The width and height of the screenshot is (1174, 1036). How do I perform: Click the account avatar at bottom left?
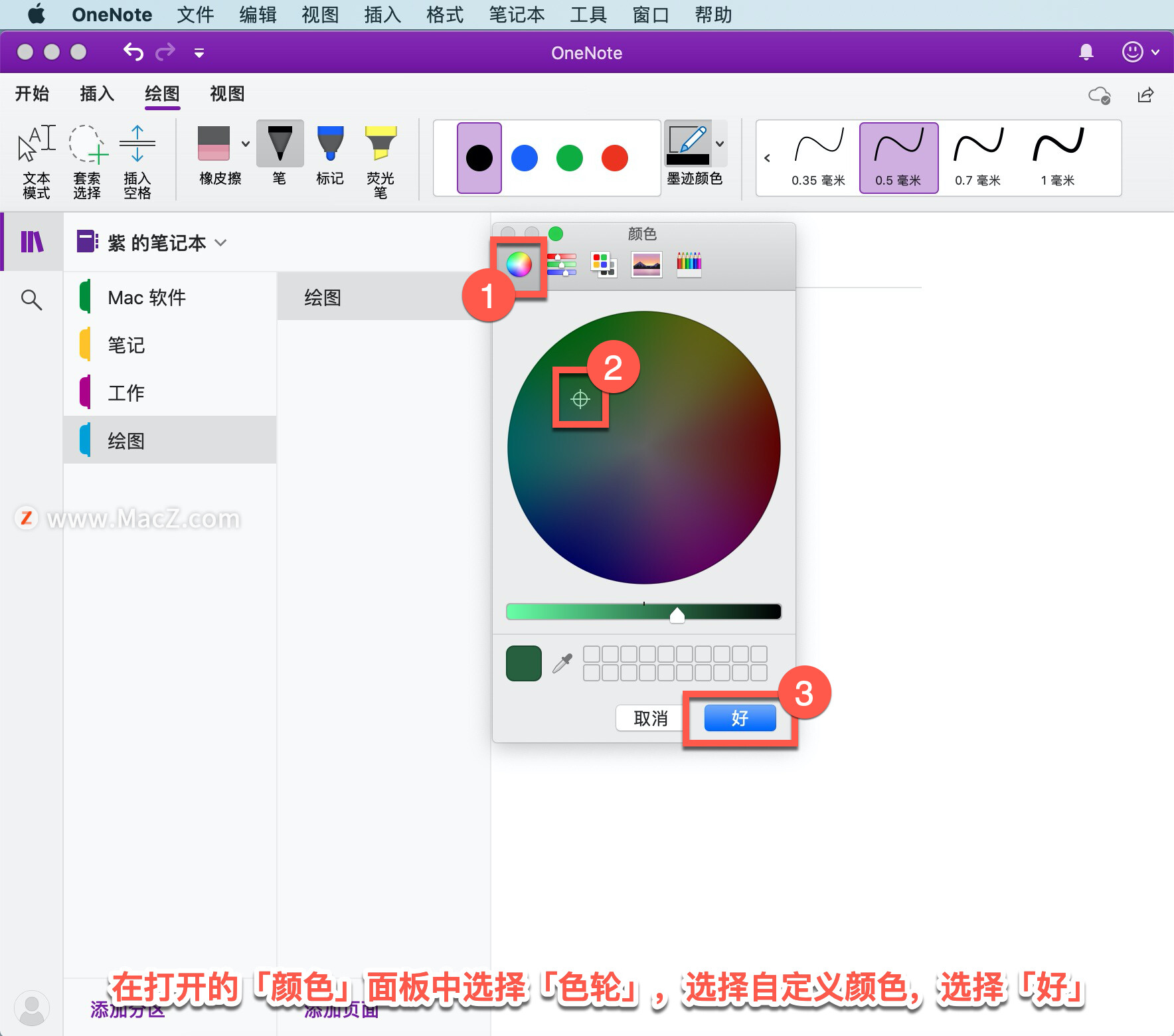pos(31,1008)
